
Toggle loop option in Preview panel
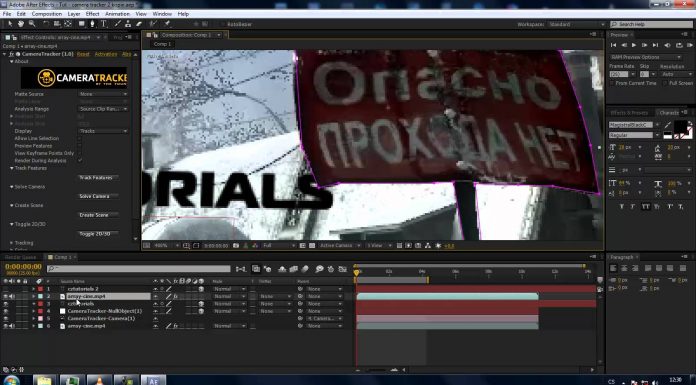coord(679,45)
